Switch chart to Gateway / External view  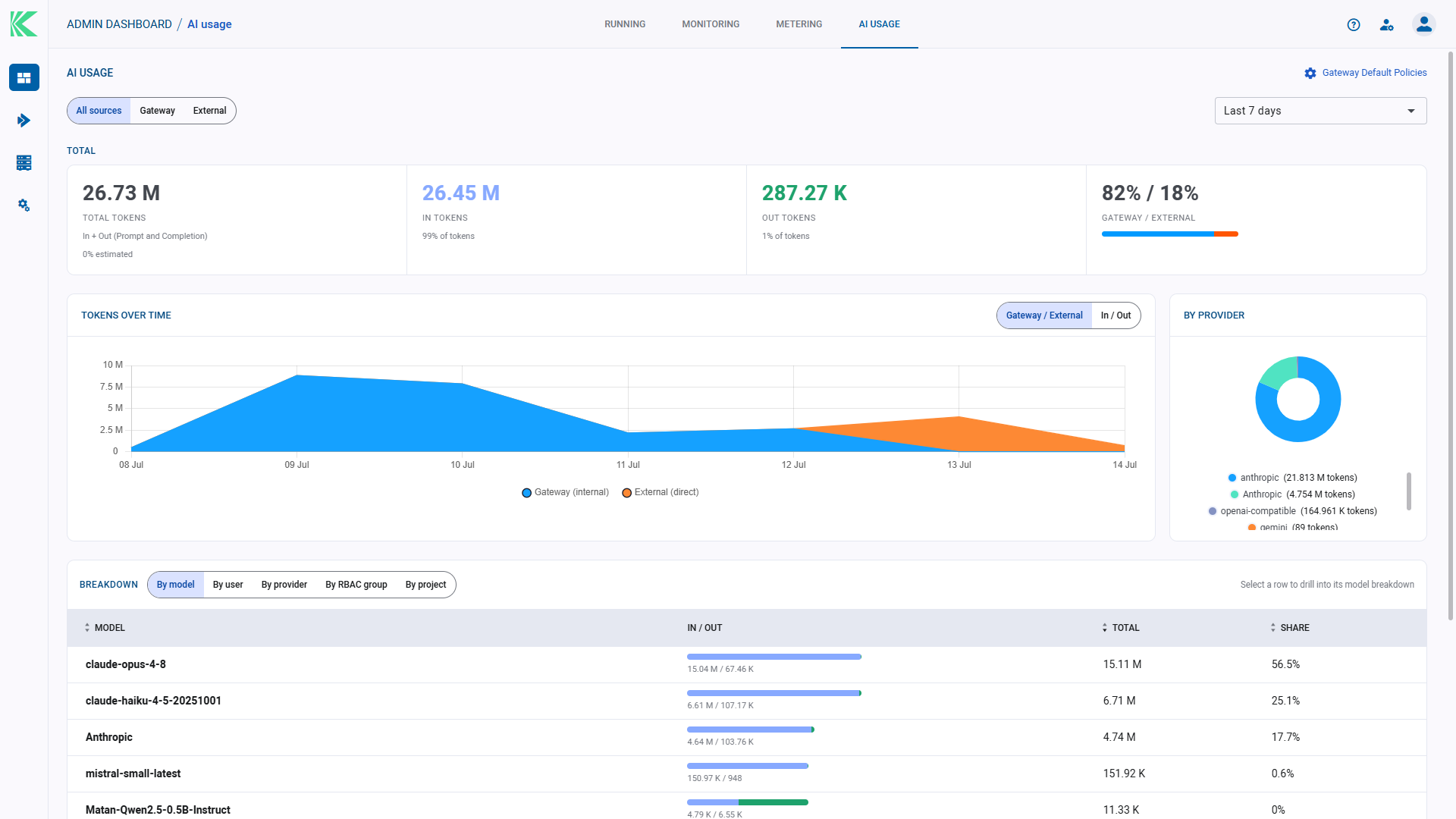[x=1044, y=315]
